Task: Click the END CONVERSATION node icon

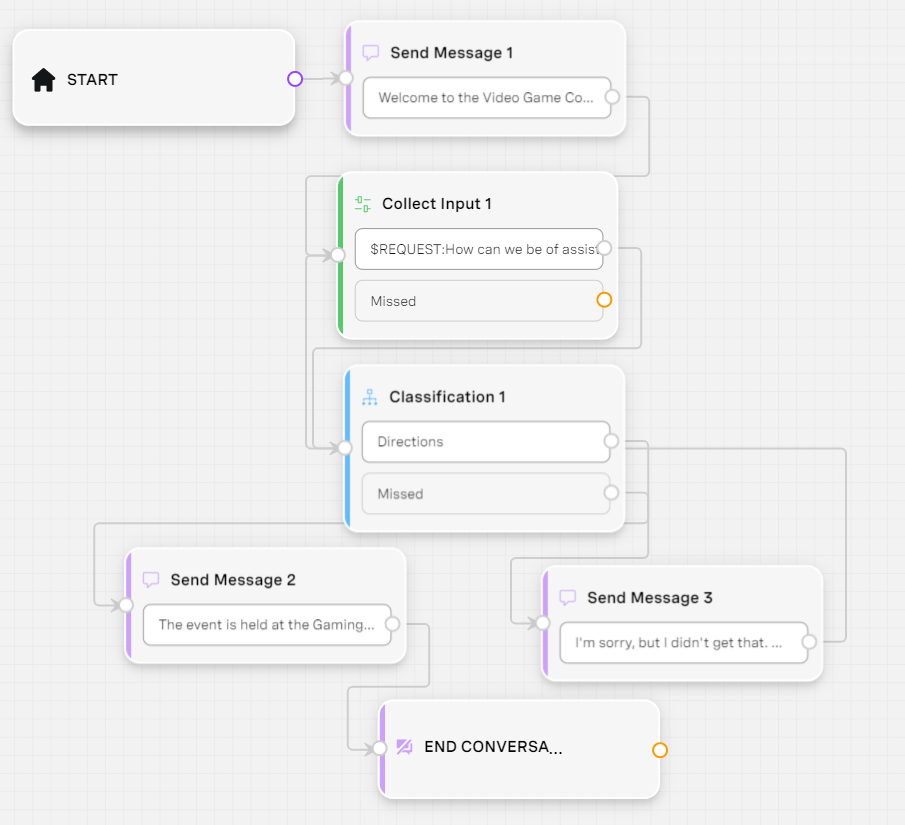Action: (x=405, y=746)
